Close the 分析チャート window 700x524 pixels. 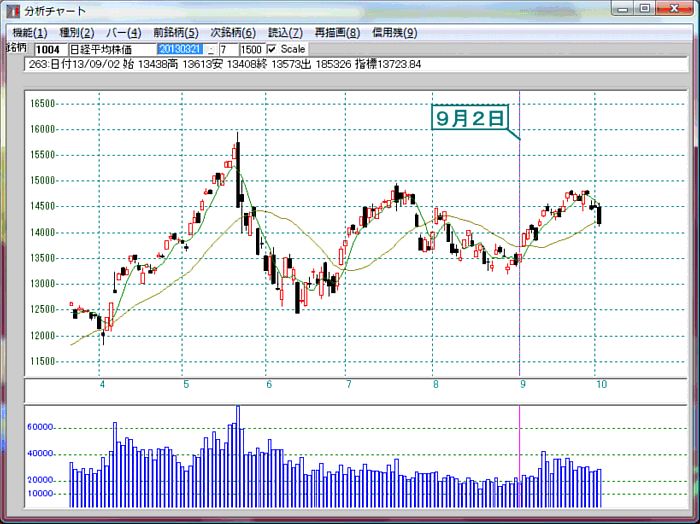674,8
